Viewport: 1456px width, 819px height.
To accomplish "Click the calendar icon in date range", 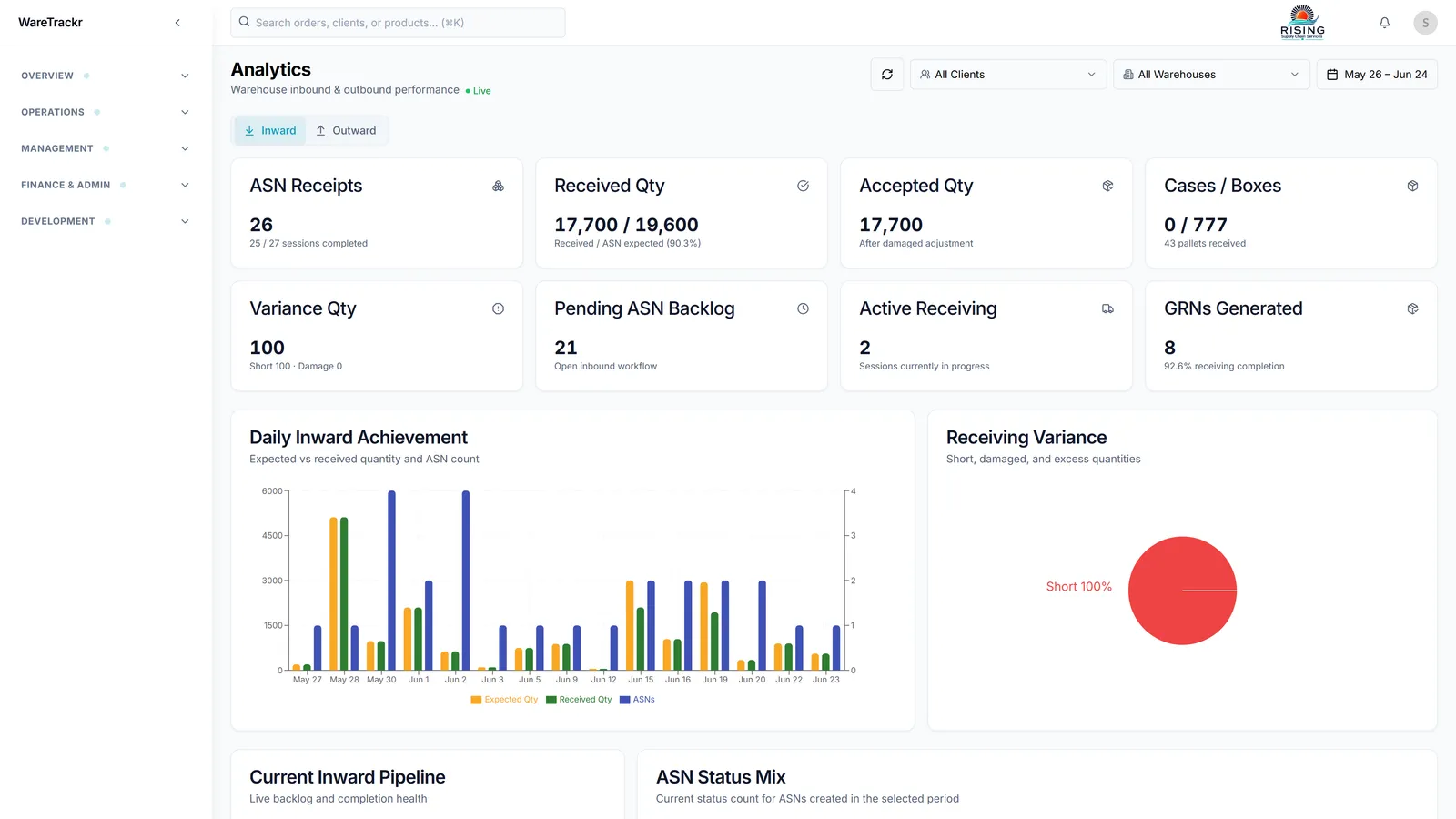I will click(x=1332, y=75).
